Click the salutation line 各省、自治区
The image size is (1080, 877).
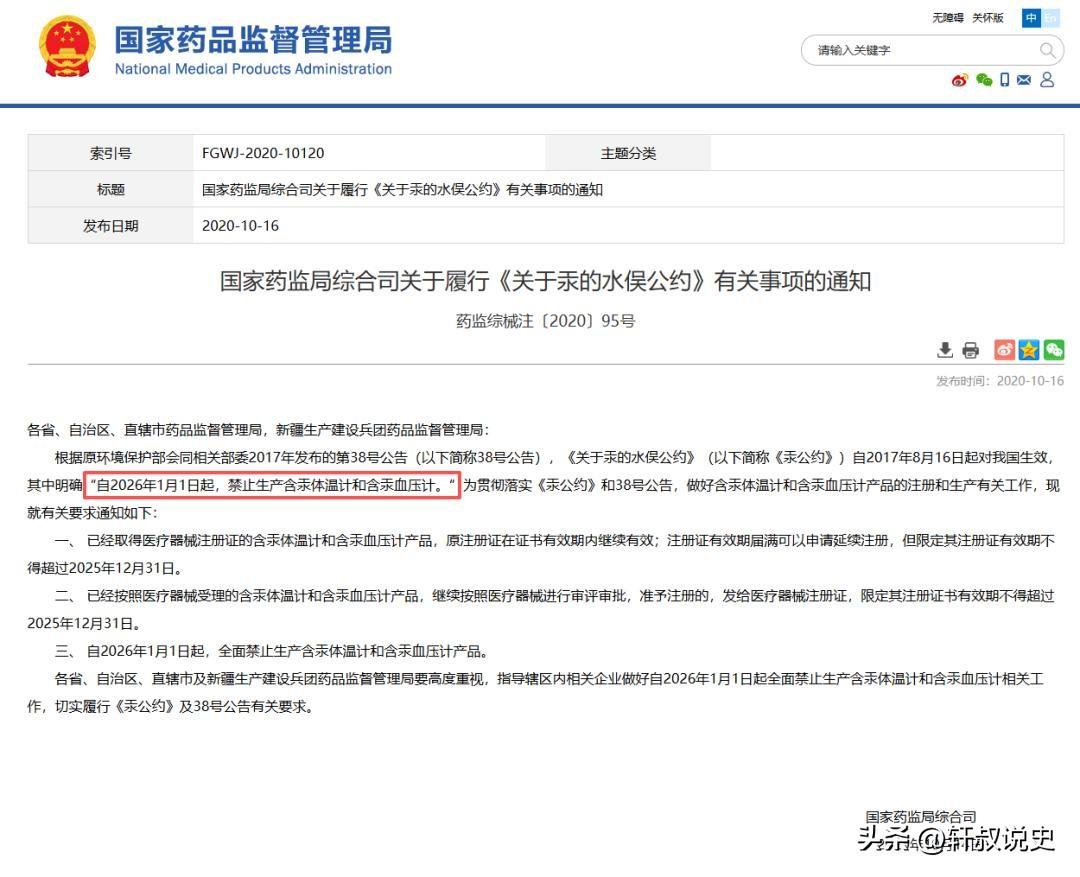click(x=258, y=430)
